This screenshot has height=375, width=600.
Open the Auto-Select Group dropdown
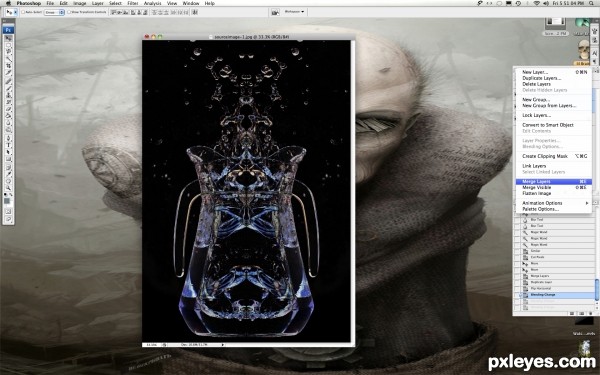54,12
